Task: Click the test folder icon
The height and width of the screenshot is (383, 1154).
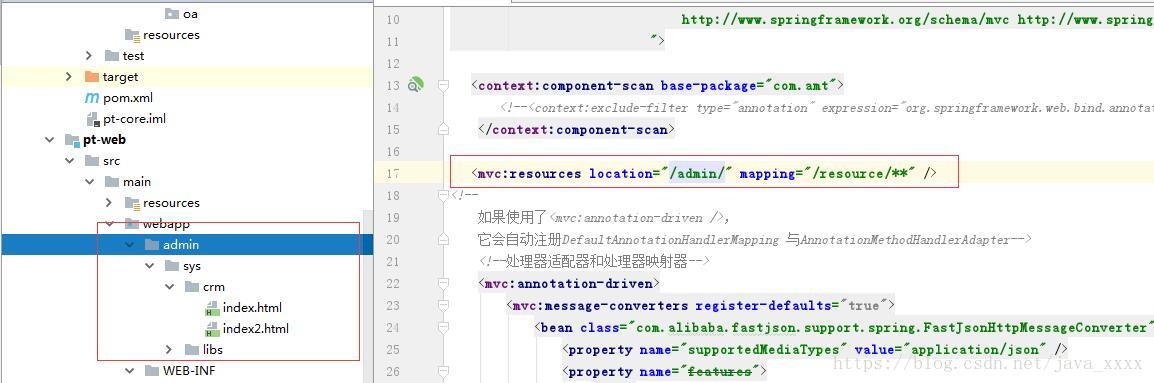Action: (x=112, y=56)
